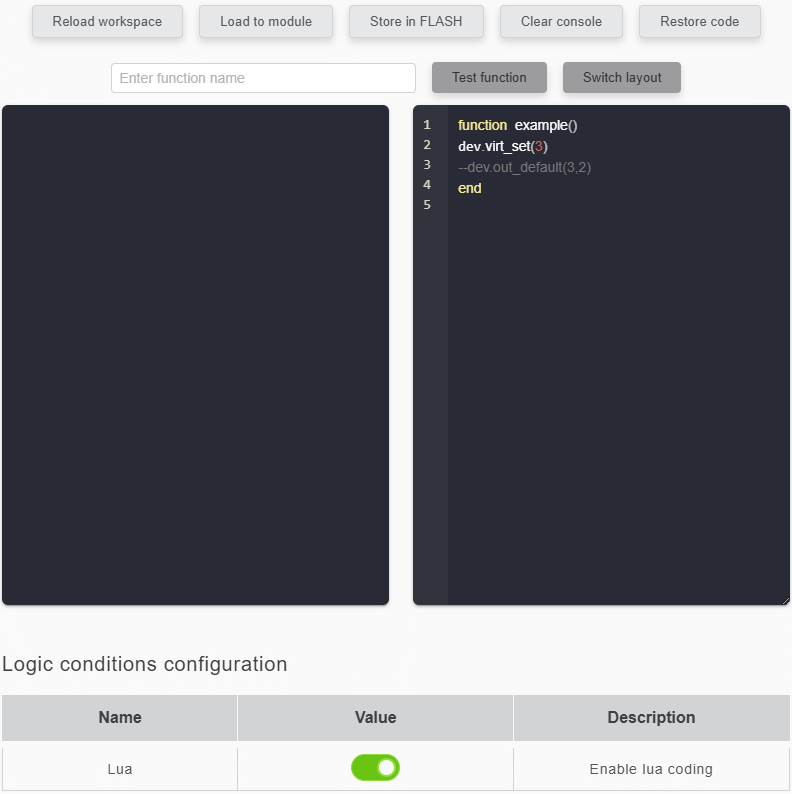Click the Name column header

pyautogui.click(x=120, y=718)
